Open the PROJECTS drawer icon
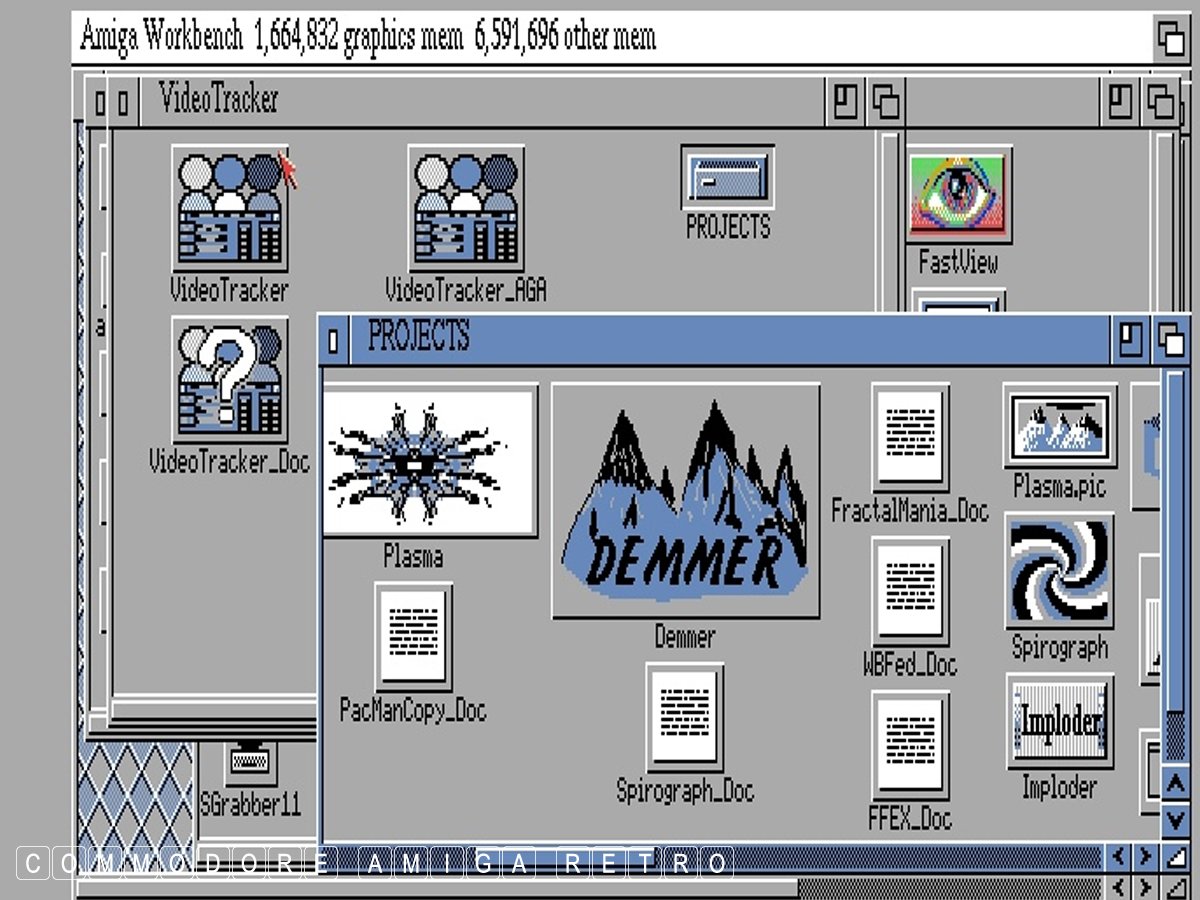This screenshot has height=900, width=1200. click(727, 179)
